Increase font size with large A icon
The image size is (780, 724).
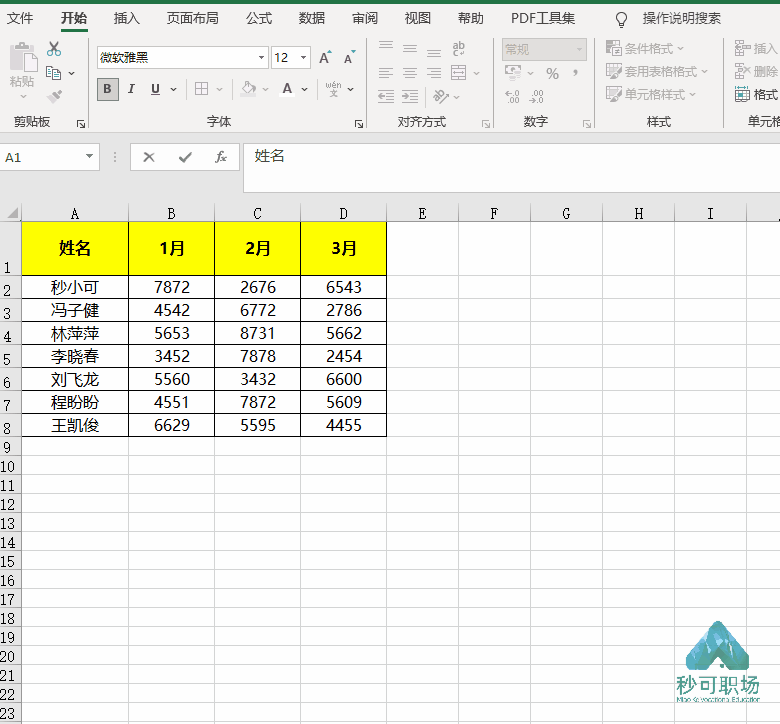pos(325,58)
